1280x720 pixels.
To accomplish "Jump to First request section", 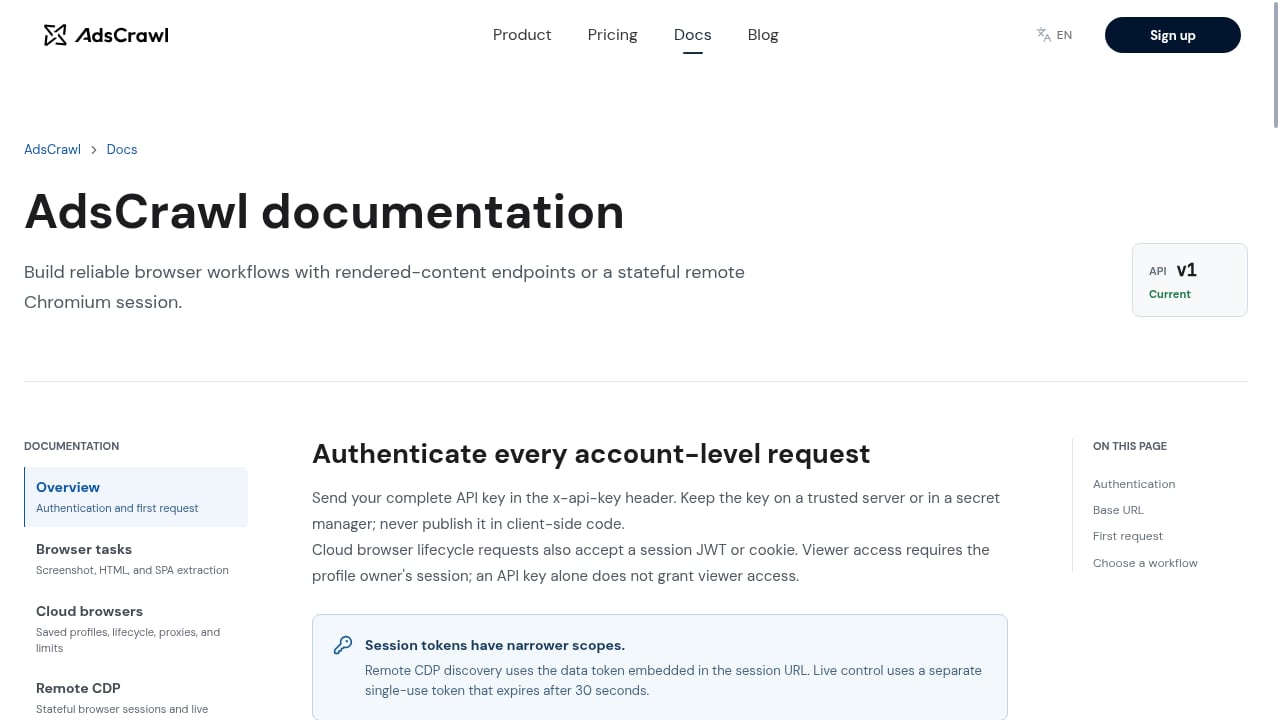I will click(1128, 536).
